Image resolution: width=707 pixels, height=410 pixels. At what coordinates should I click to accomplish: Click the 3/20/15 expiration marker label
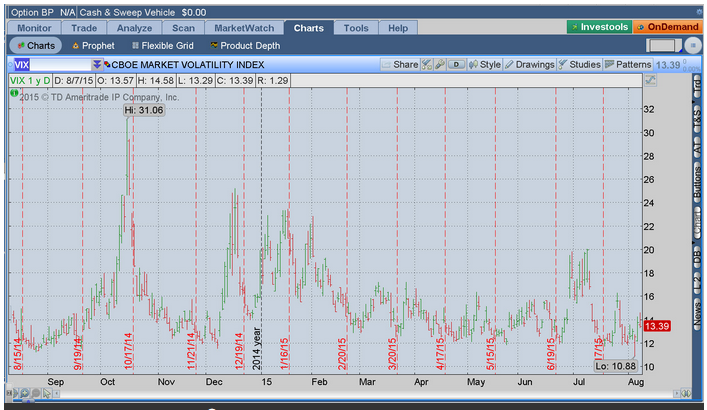[x=392, y=354]
